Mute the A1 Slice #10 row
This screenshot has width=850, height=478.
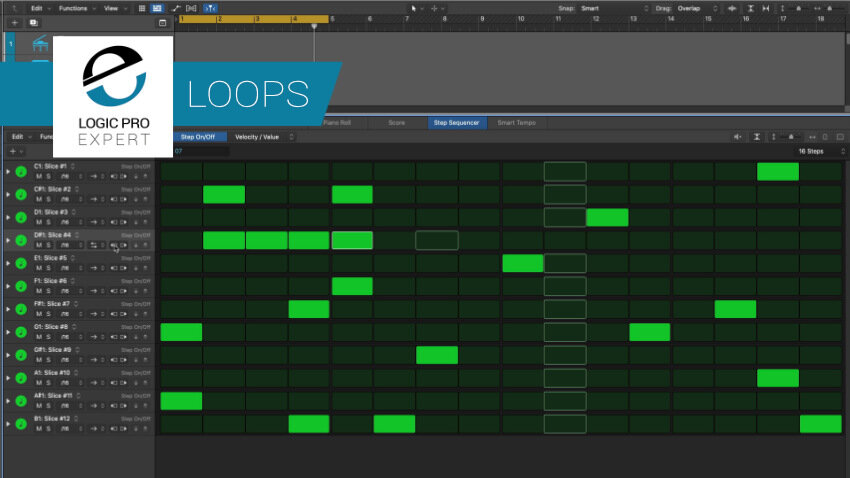click(38, 383)
